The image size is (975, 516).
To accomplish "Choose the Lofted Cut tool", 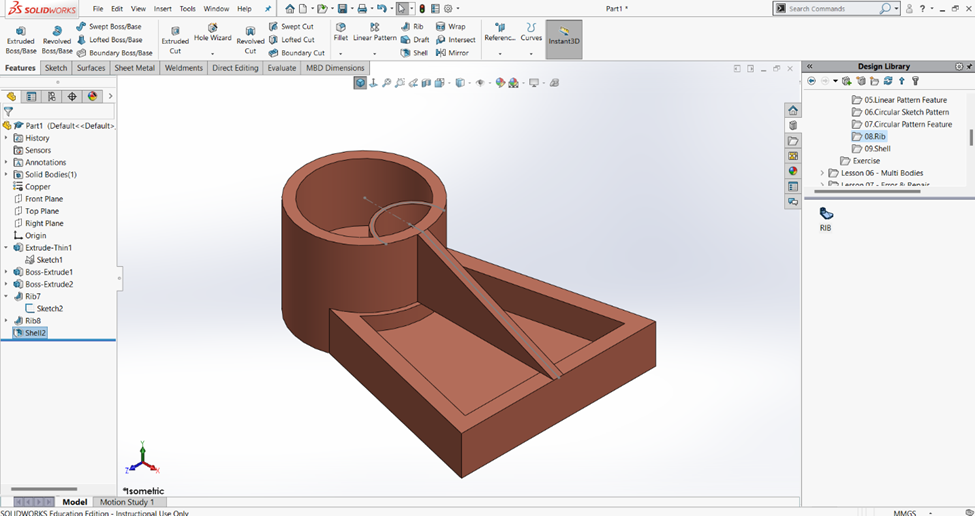I will (292, 39).
